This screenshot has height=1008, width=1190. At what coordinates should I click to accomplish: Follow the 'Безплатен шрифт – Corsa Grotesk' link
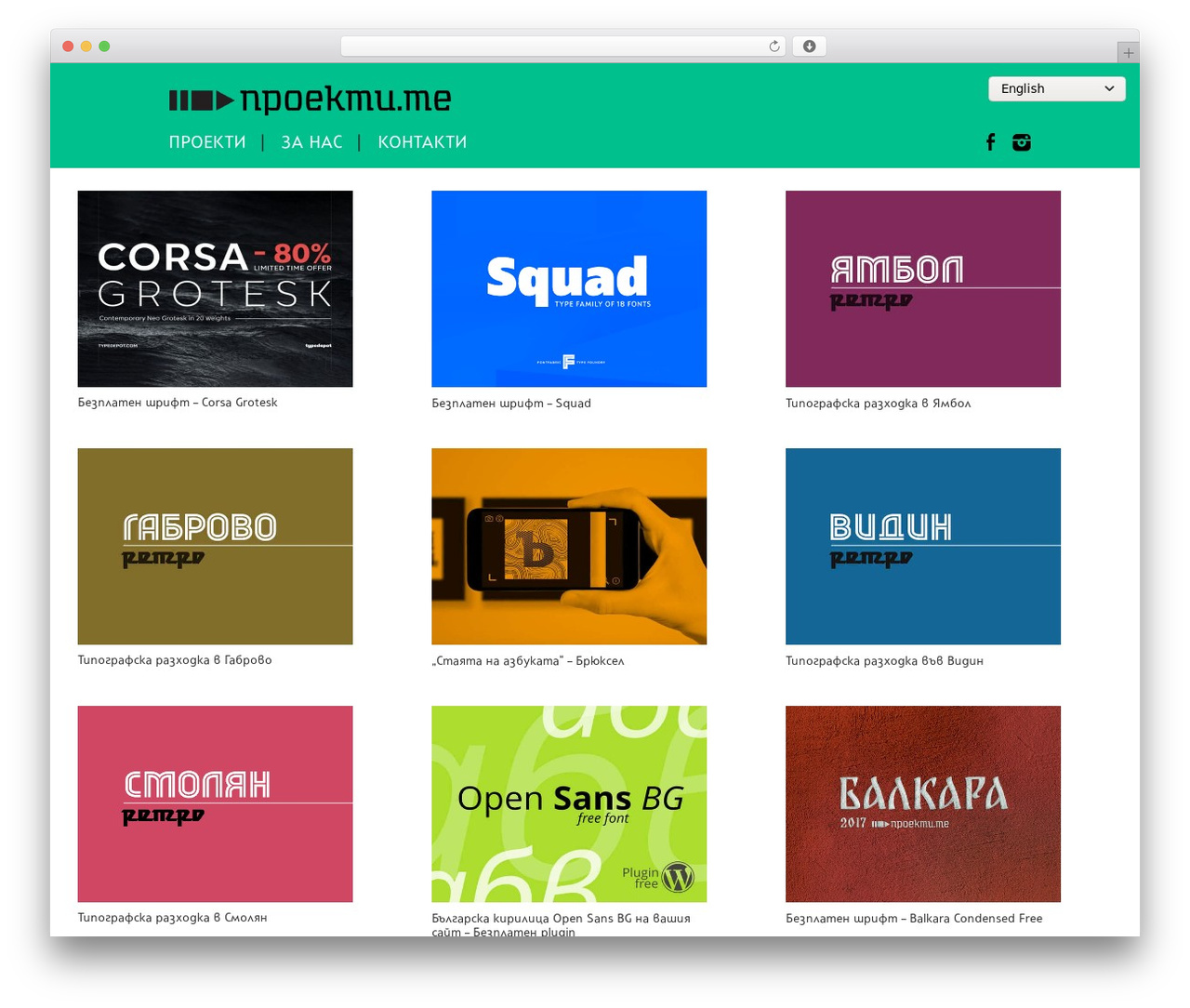pos(178,403)
